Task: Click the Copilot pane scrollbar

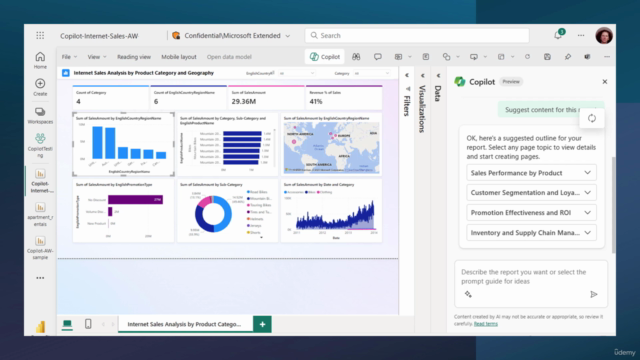Action: point(613,204)
